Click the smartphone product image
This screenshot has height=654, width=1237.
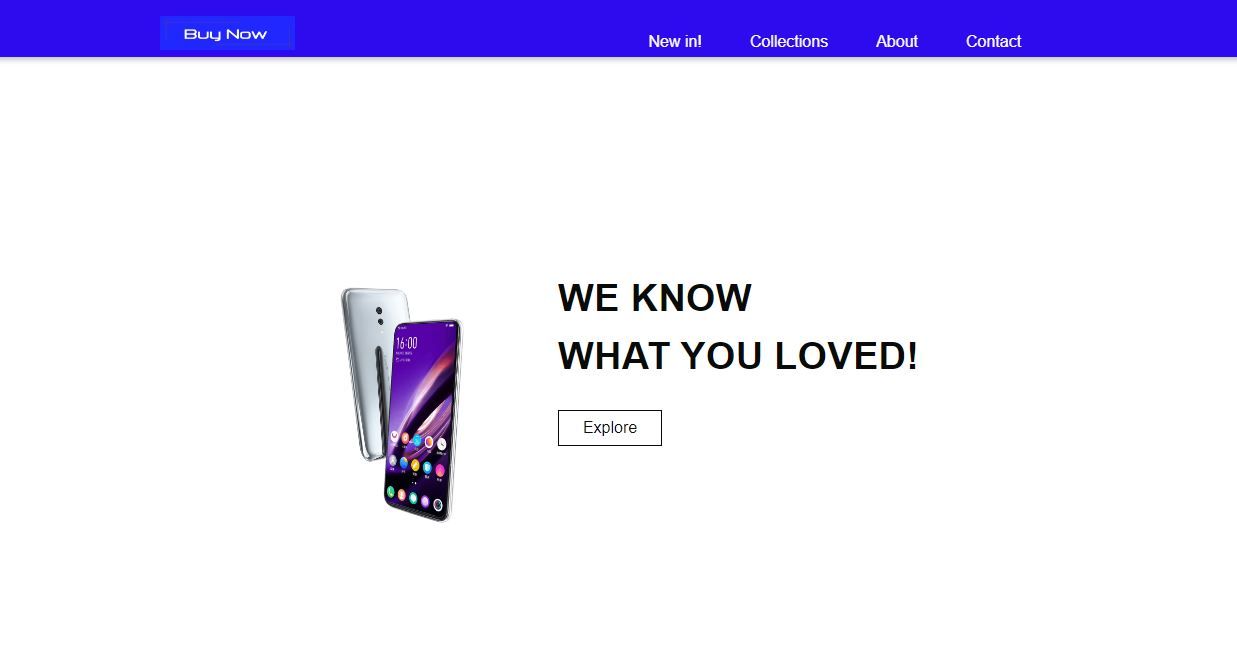[401, 405]
